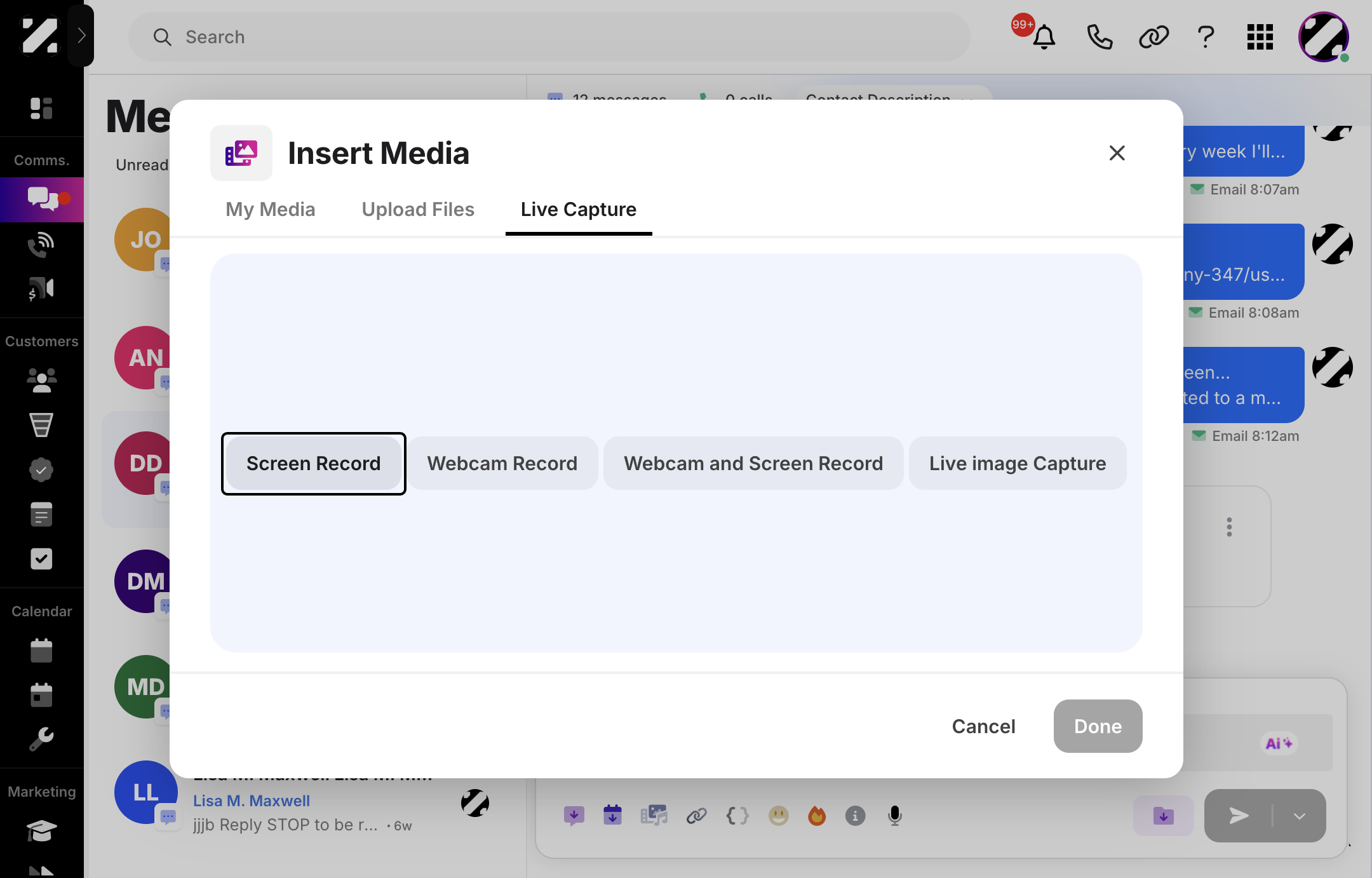Viewport: 1372px width, 878px height.
Task: Open the verified badge icon in sidebar
Action: tap(41, 469)
